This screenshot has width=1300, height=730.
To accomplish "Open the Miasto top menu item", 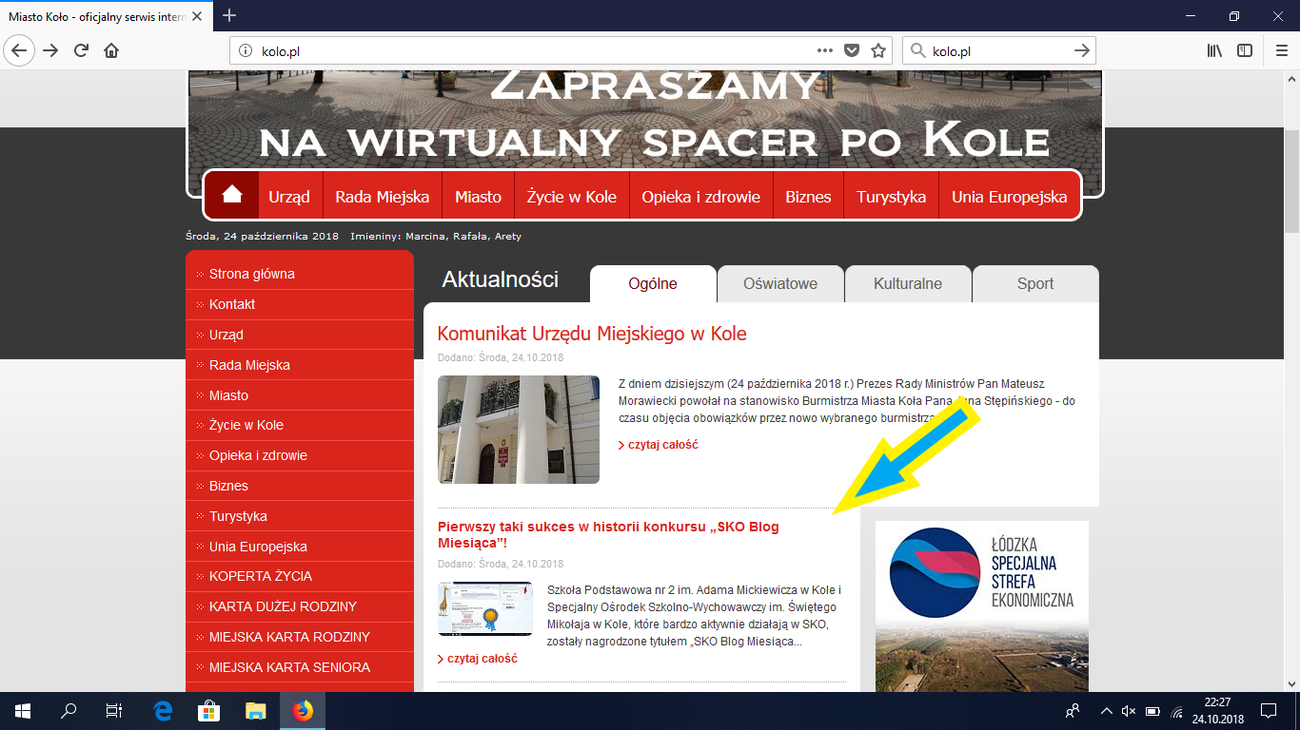I will [x=478, y=196].
